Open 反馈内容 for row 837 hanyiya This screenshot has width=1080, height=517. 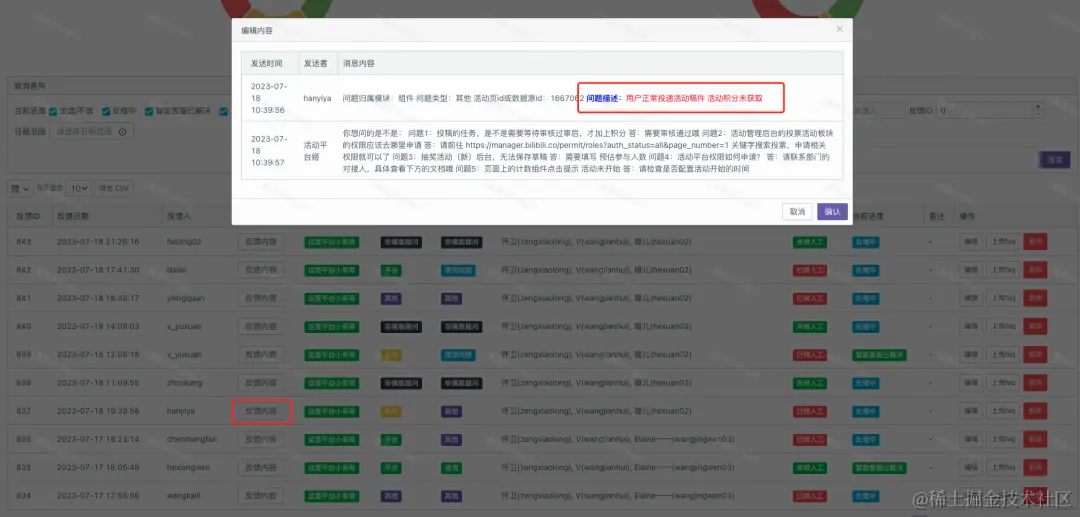260,411
